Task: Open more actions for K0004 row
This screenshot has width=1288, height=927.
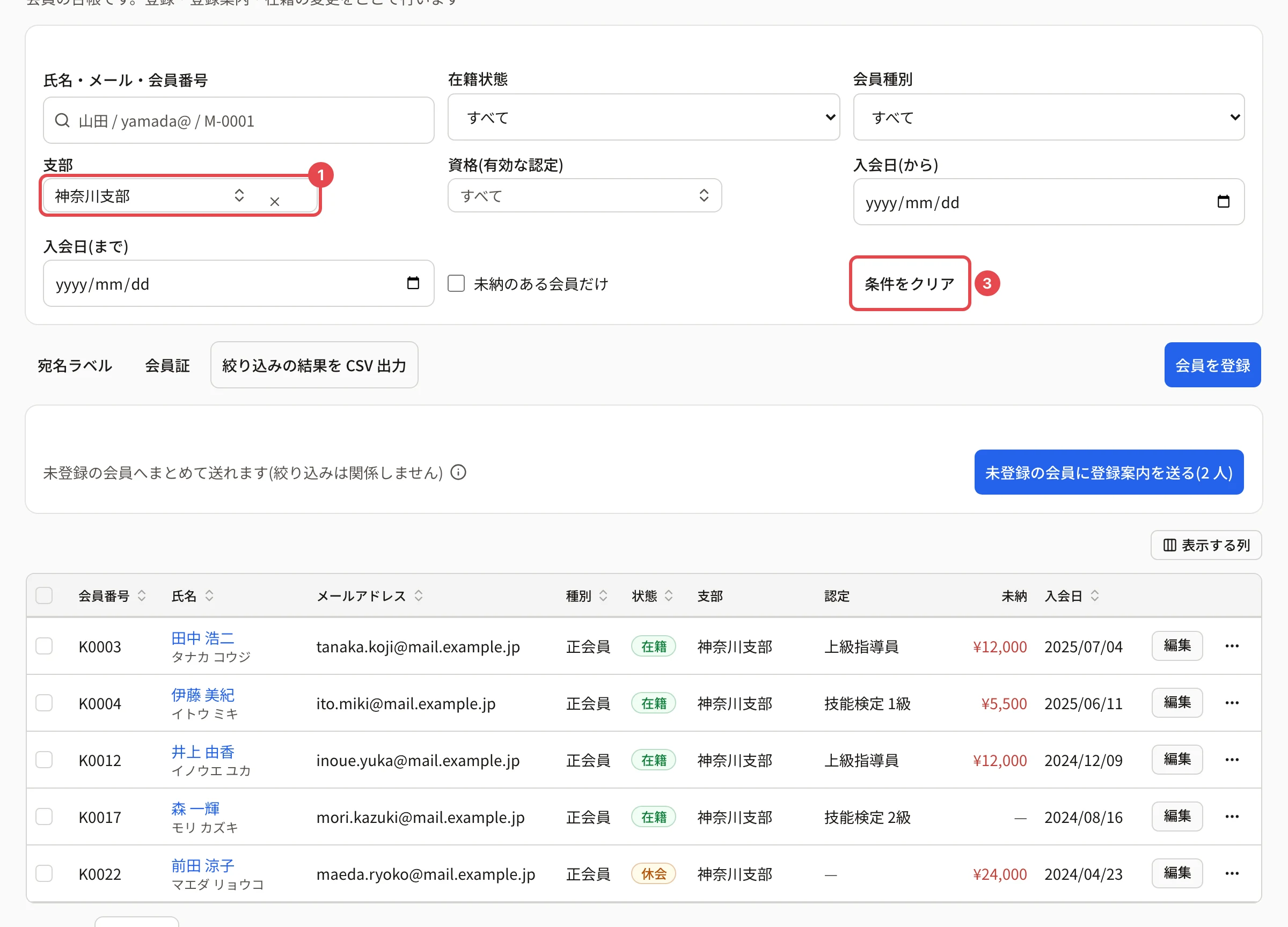Action: tap(1232, 703)
